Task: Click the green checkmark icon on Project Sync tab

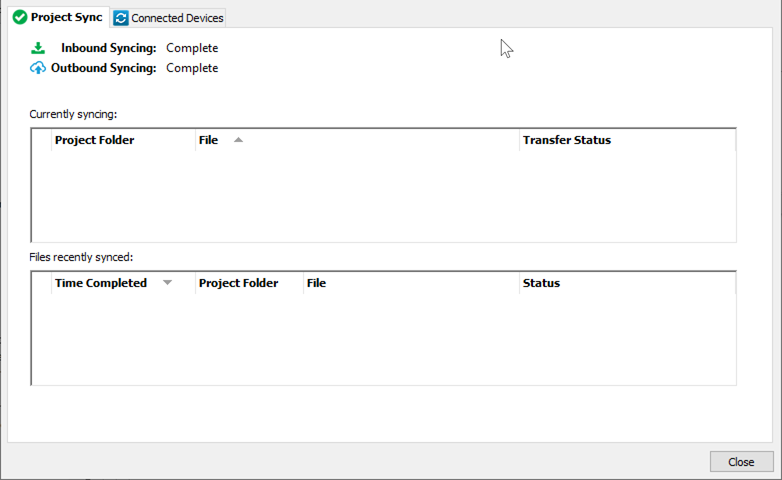Action: pyautogui.click(x=19, y=18)
